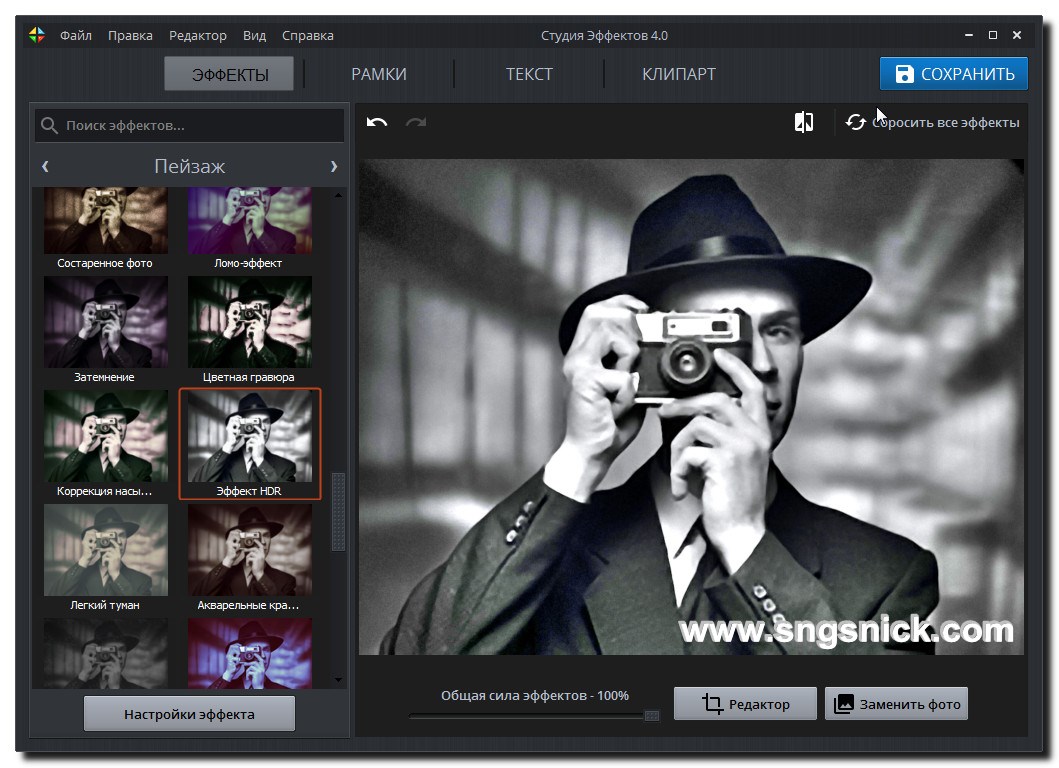Click the Заменить фото button
Image resolution: width=1059 pixels, height=768 pixels.
(x=896, y=704)
